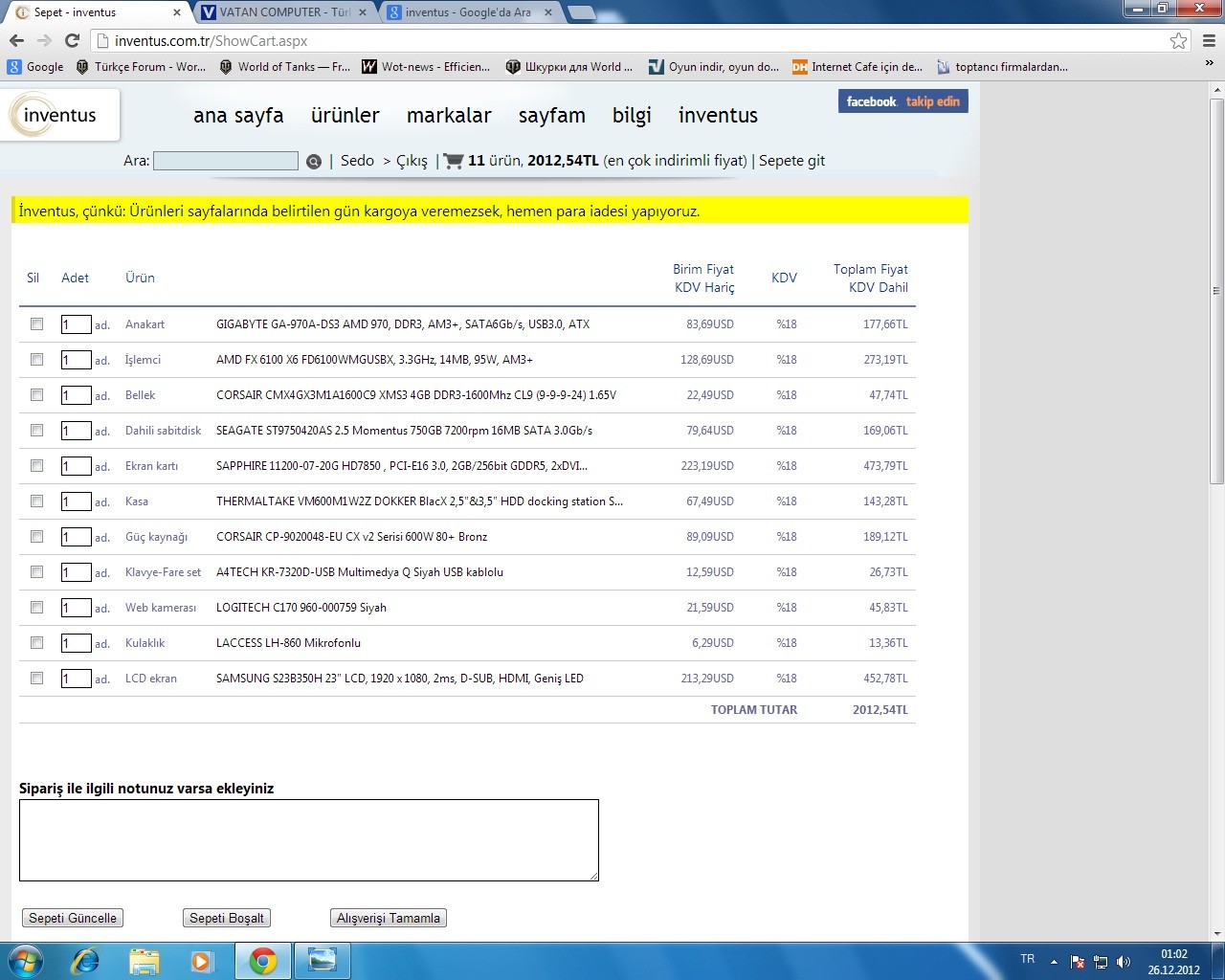
Task: Open sayfam menu item
Action: click(x=552, y=116)
